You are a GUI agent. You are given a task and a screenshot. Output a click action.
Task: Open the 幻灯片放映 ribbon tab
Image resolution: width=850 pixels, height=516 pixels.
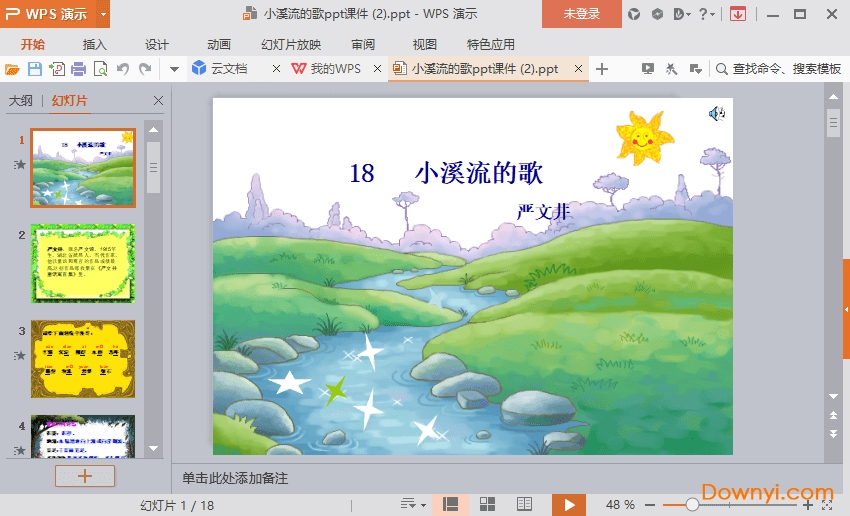coord(291,44)
